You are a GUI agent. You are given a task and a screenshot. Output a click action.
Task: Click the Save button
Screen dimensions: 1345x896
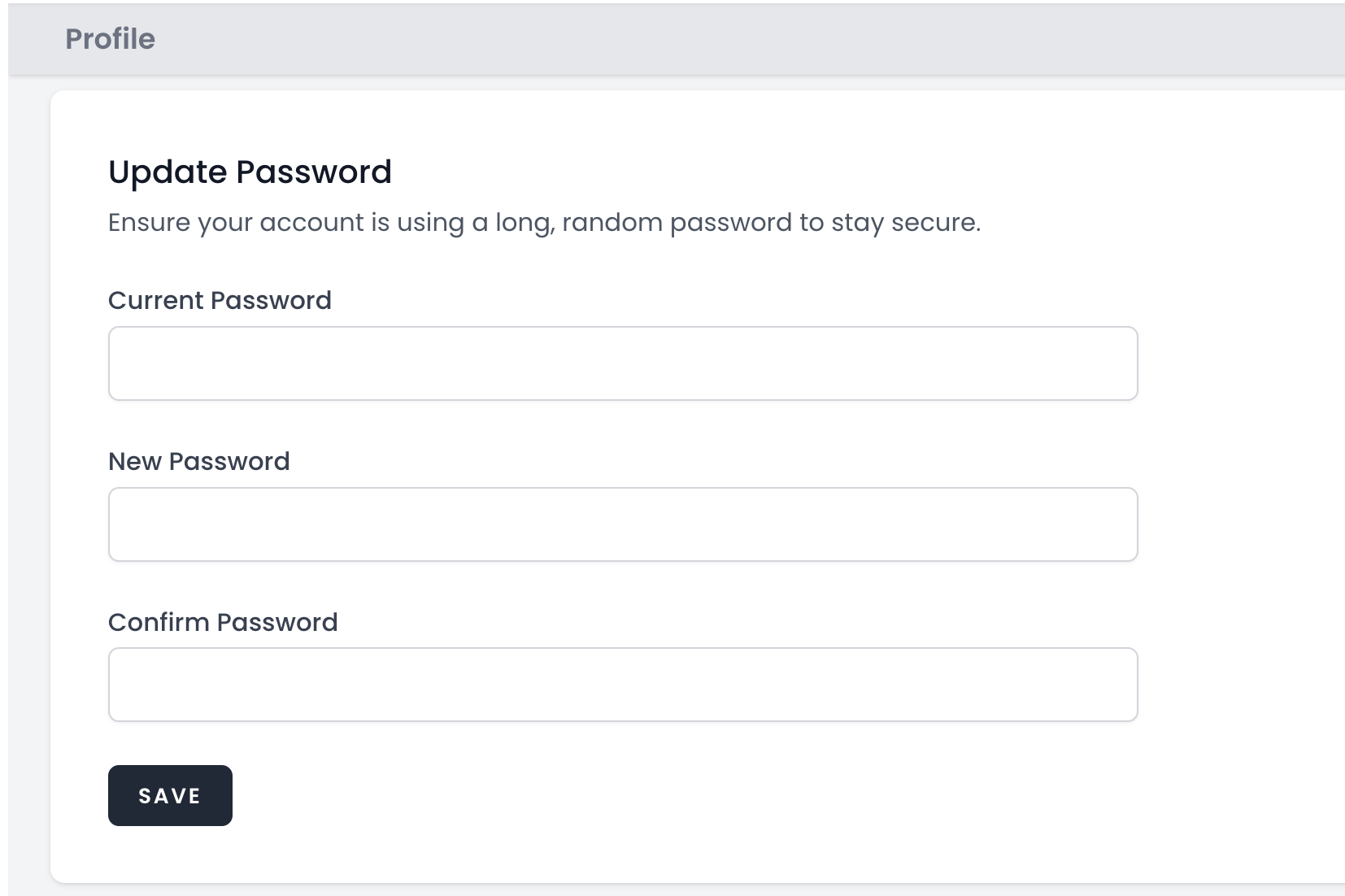(x=170, y=795)
